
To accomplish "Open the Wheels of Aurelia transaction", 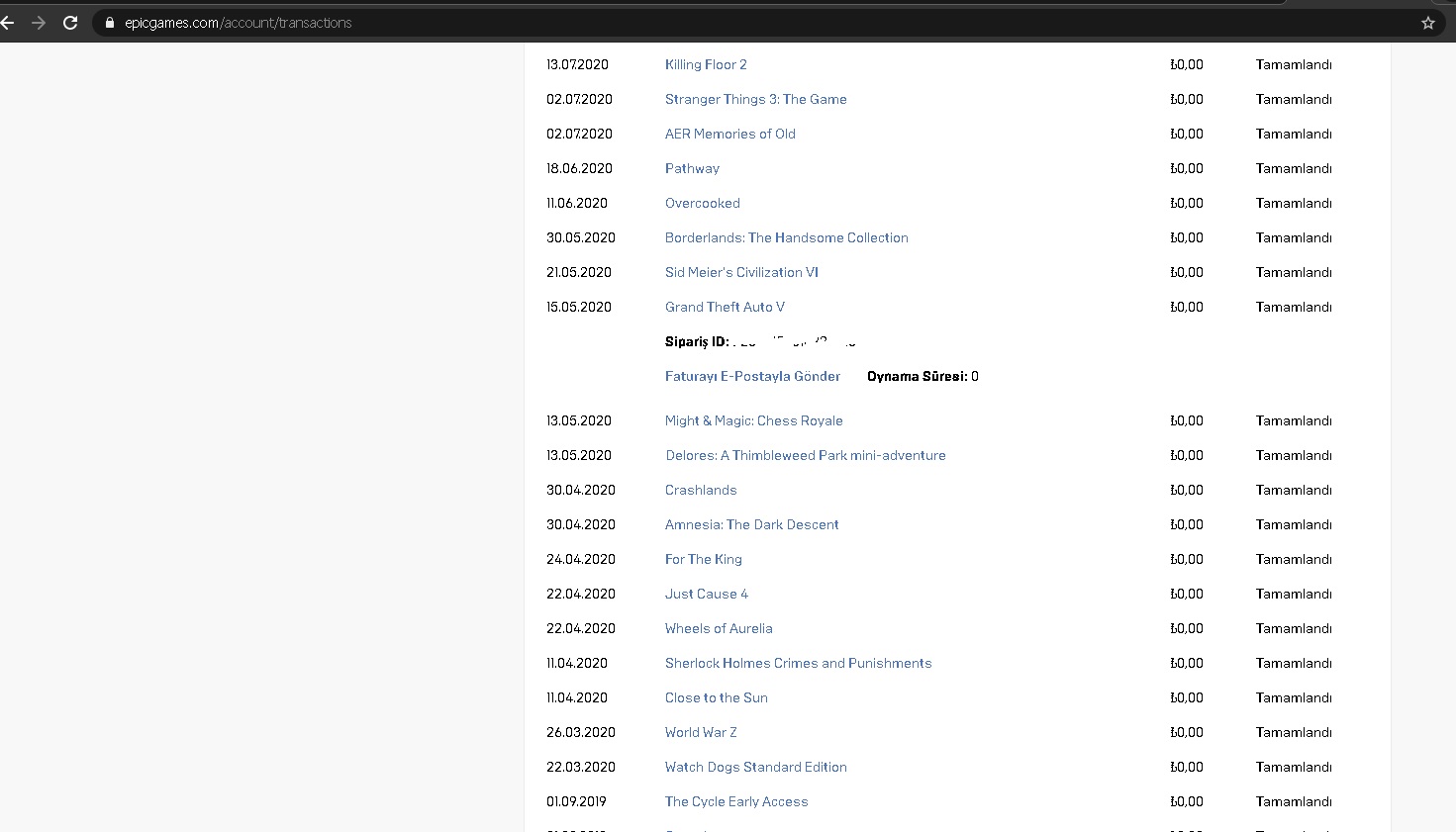I will pos(719,628).
